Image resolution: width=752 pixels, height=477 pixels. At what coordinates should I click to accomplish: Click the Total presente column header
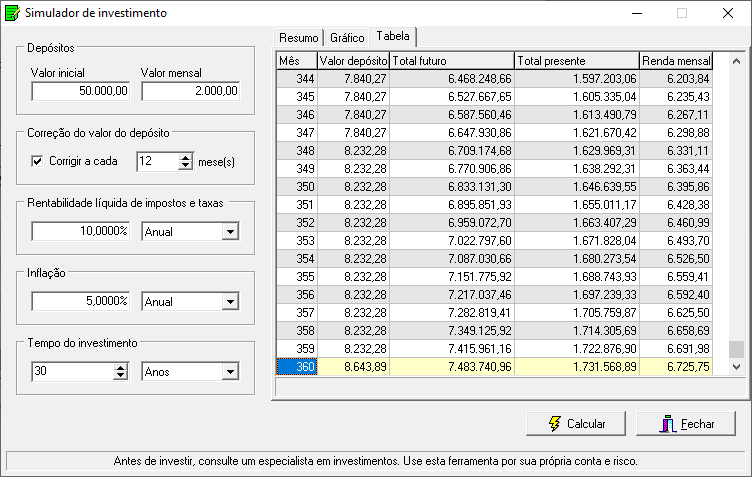coord(577,61)
